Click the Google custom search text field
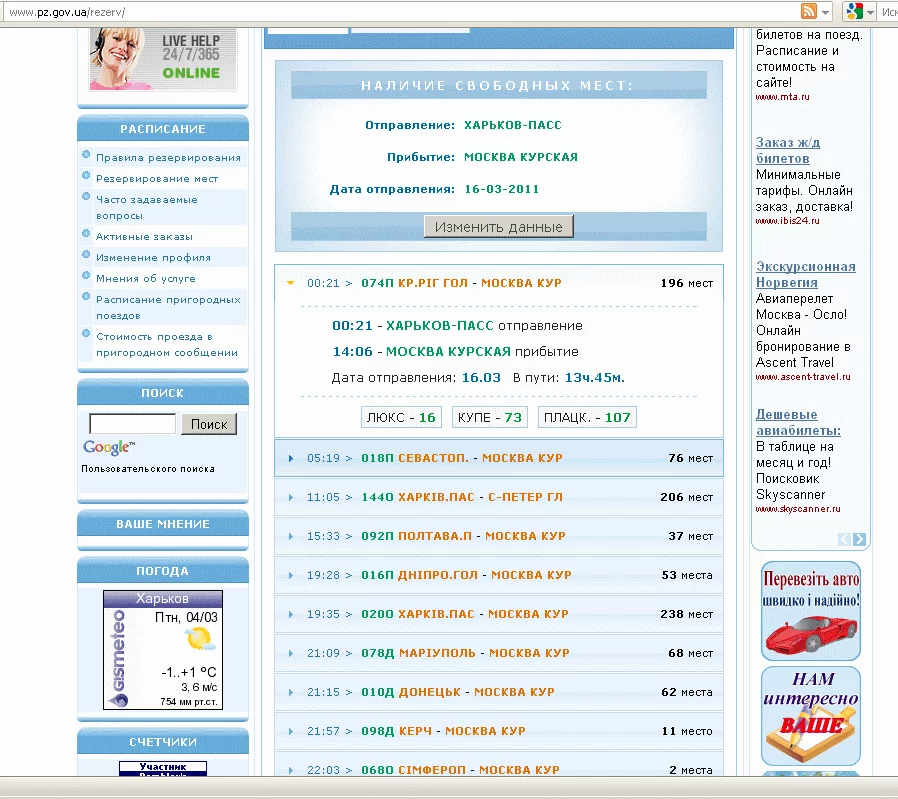The image size is (898, 799). click(x=132, y=424)
